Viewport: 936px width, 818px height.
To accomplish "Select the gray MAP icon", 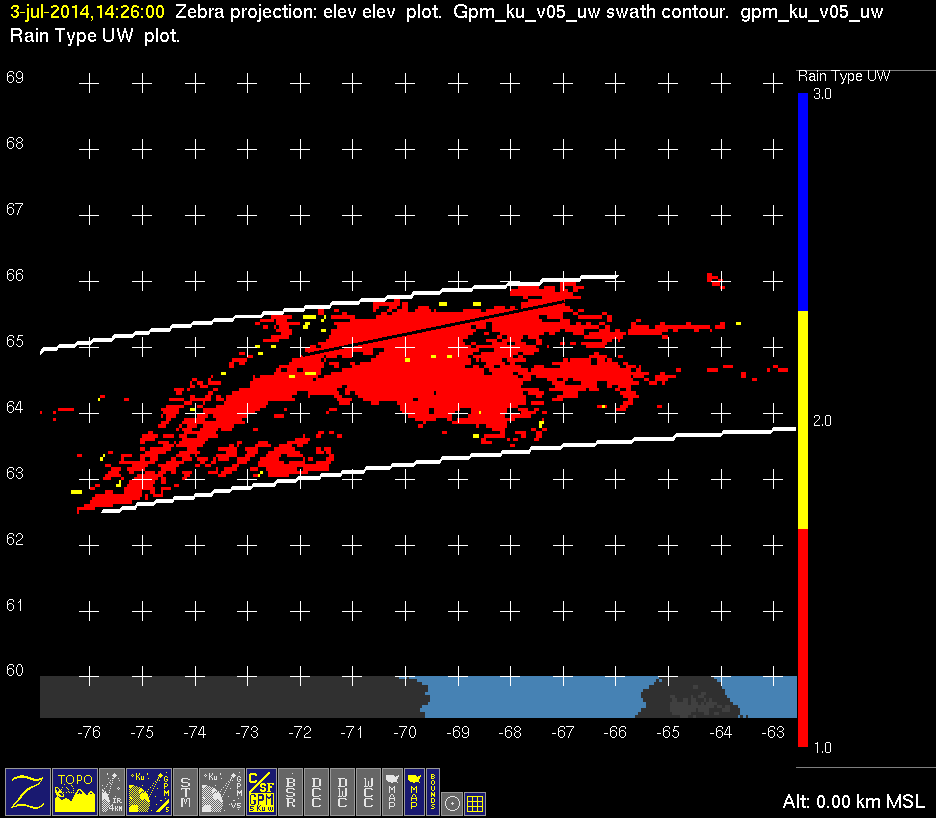I will 392,791.
